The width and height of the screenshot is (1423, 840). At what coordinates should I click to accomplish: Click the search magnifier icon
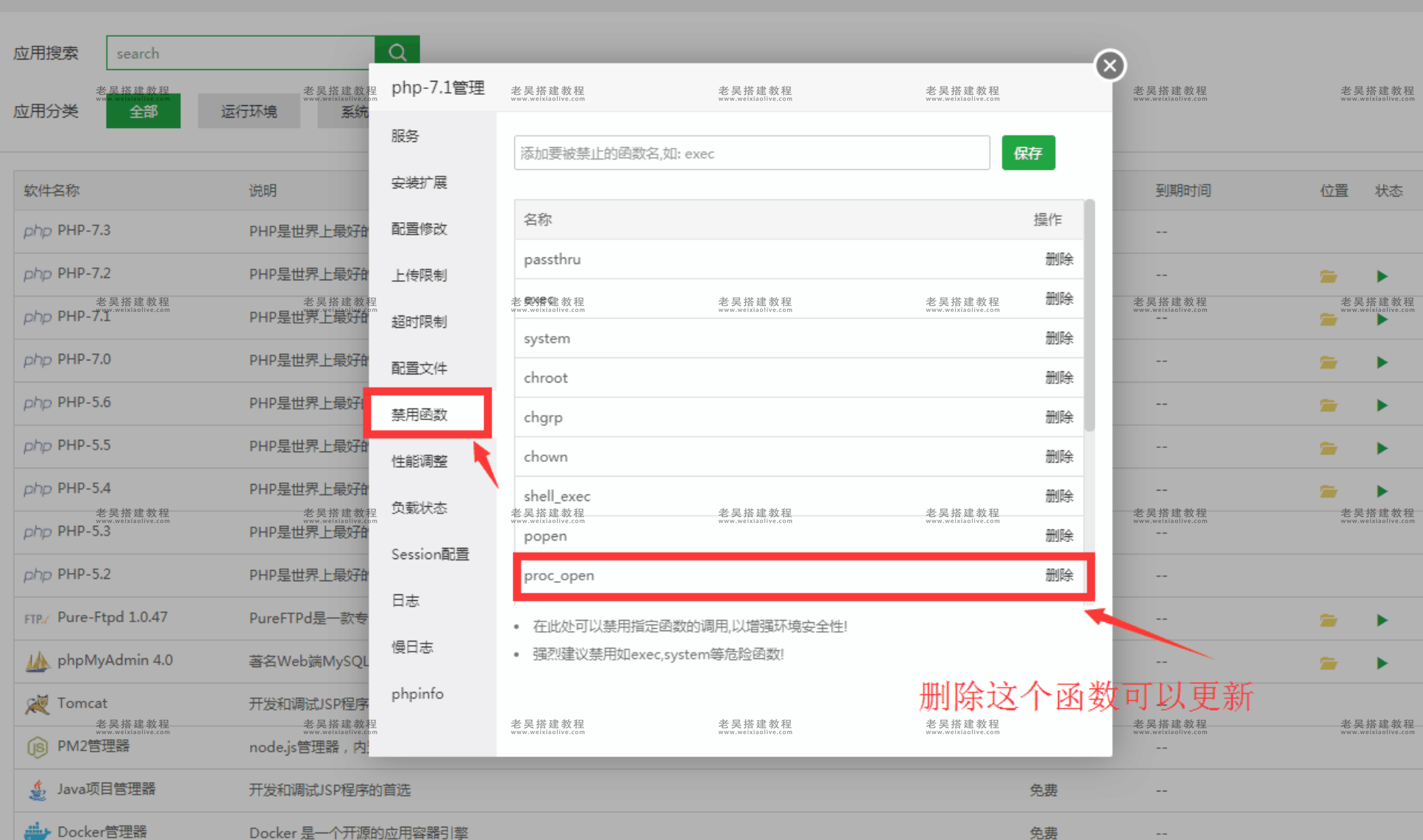397,52
